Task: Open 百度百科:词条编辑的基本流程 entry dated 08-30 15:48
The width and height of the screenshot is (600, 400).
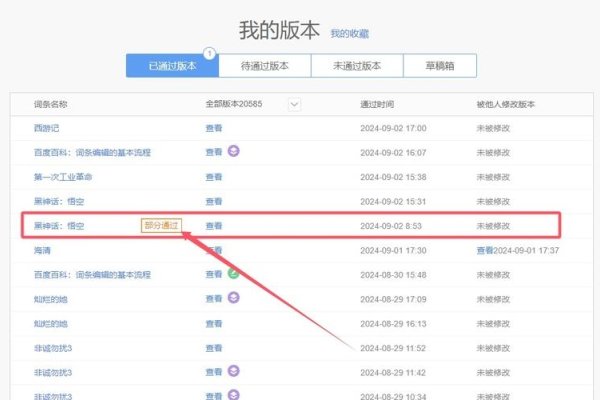Action: click(92, 275)
